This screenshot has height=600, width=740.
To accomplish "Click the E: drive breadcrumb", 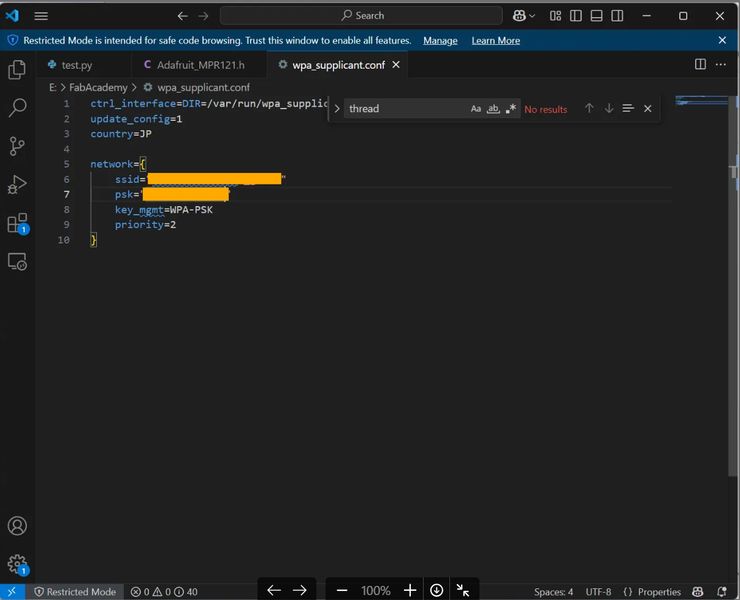I will [x=52, y=88].
